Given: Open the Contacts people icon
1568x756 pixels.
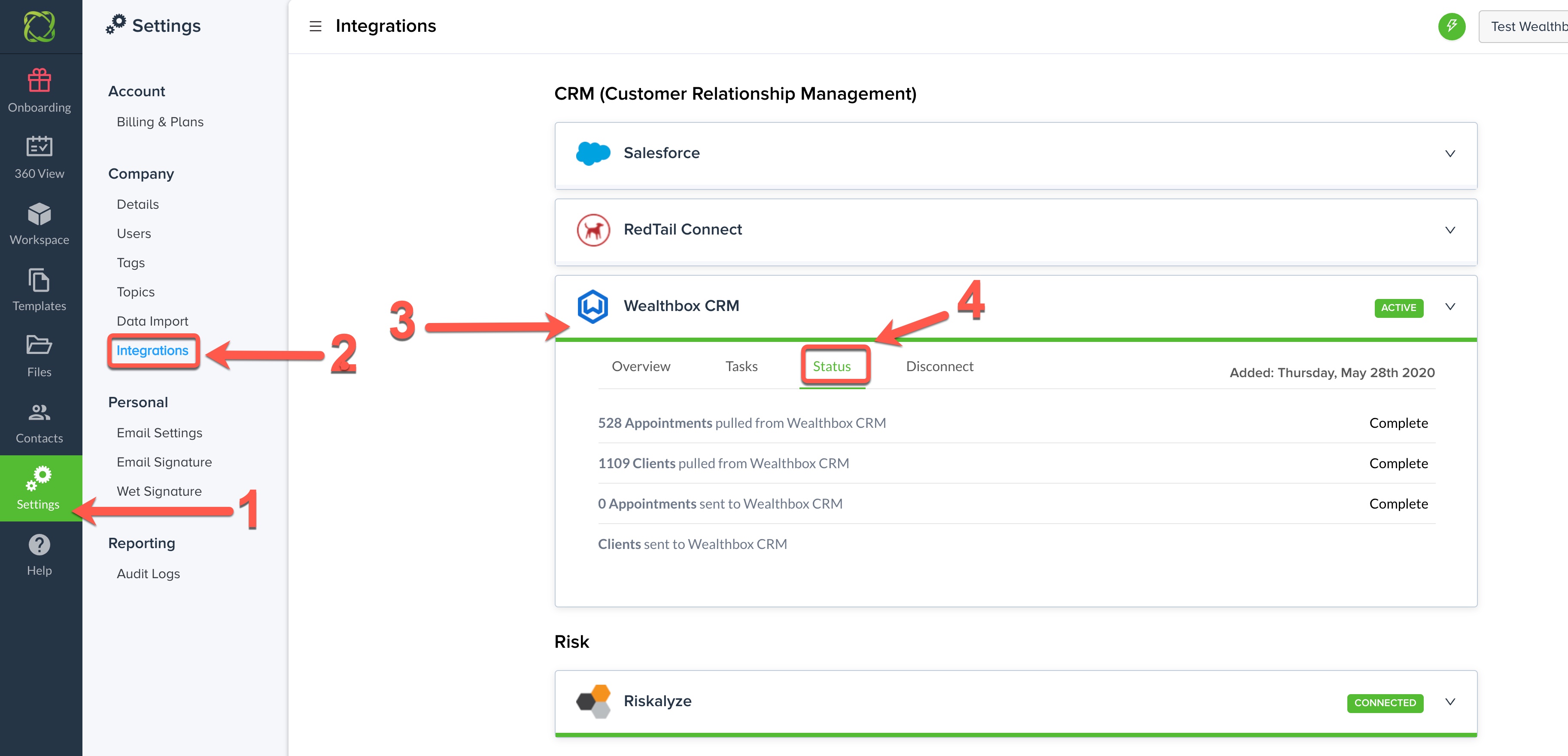Looking at the screenshot, I should (x=39, y=412).
